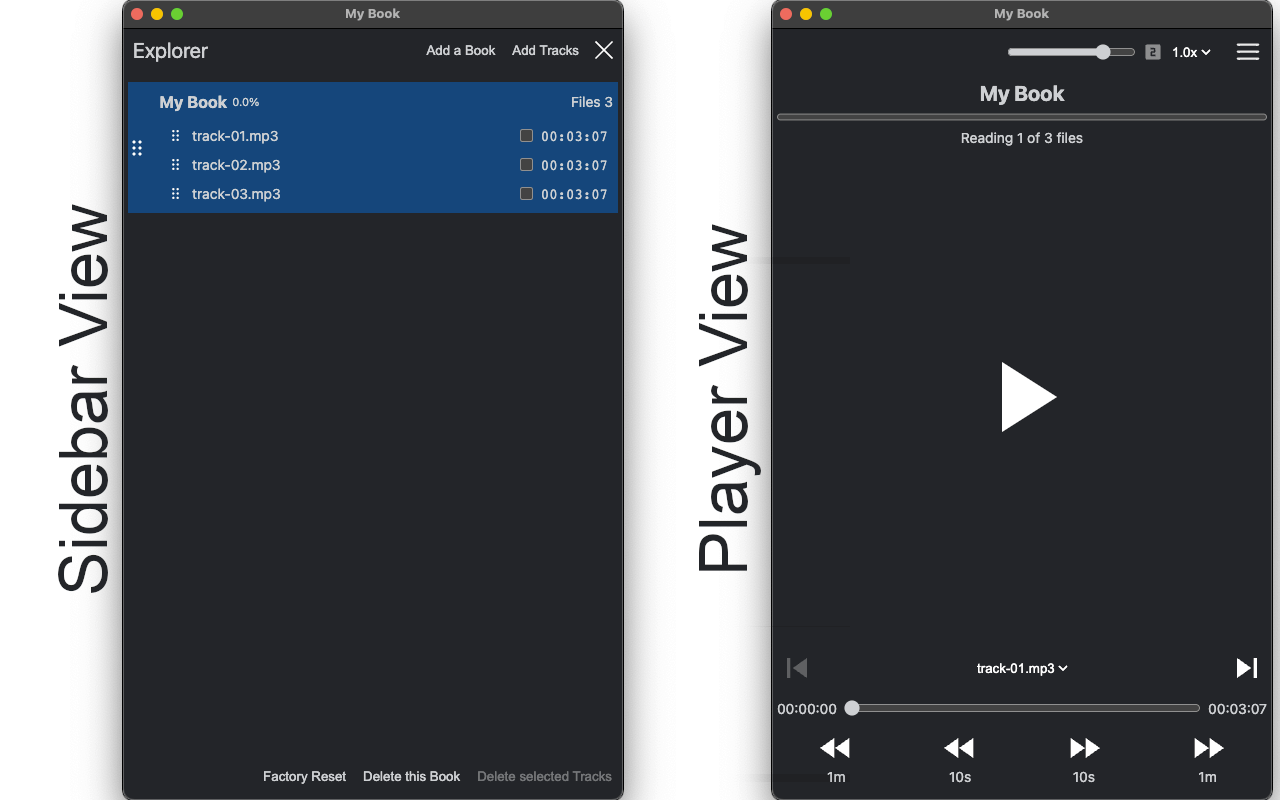This screenshot has width=1280, height=800.
Task: Expand the track-01.mp3 track selector
Action: [1022, 668]
